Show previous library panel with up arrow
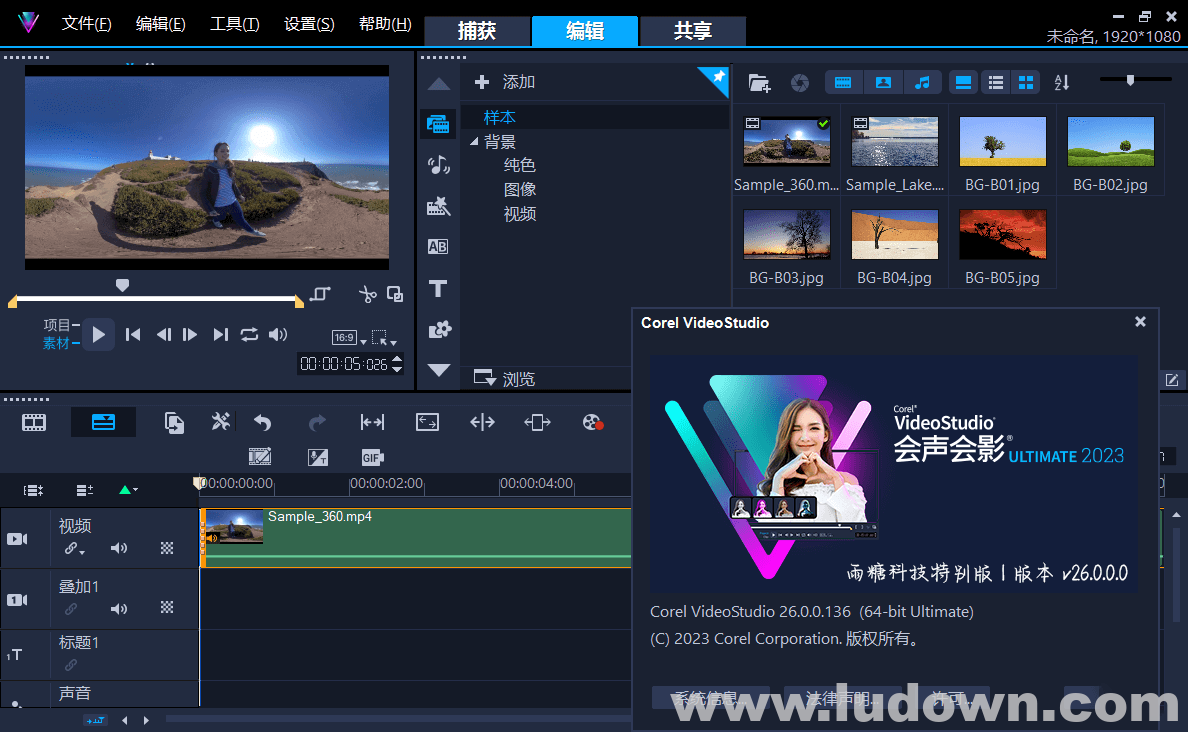 tap(439, 84)
